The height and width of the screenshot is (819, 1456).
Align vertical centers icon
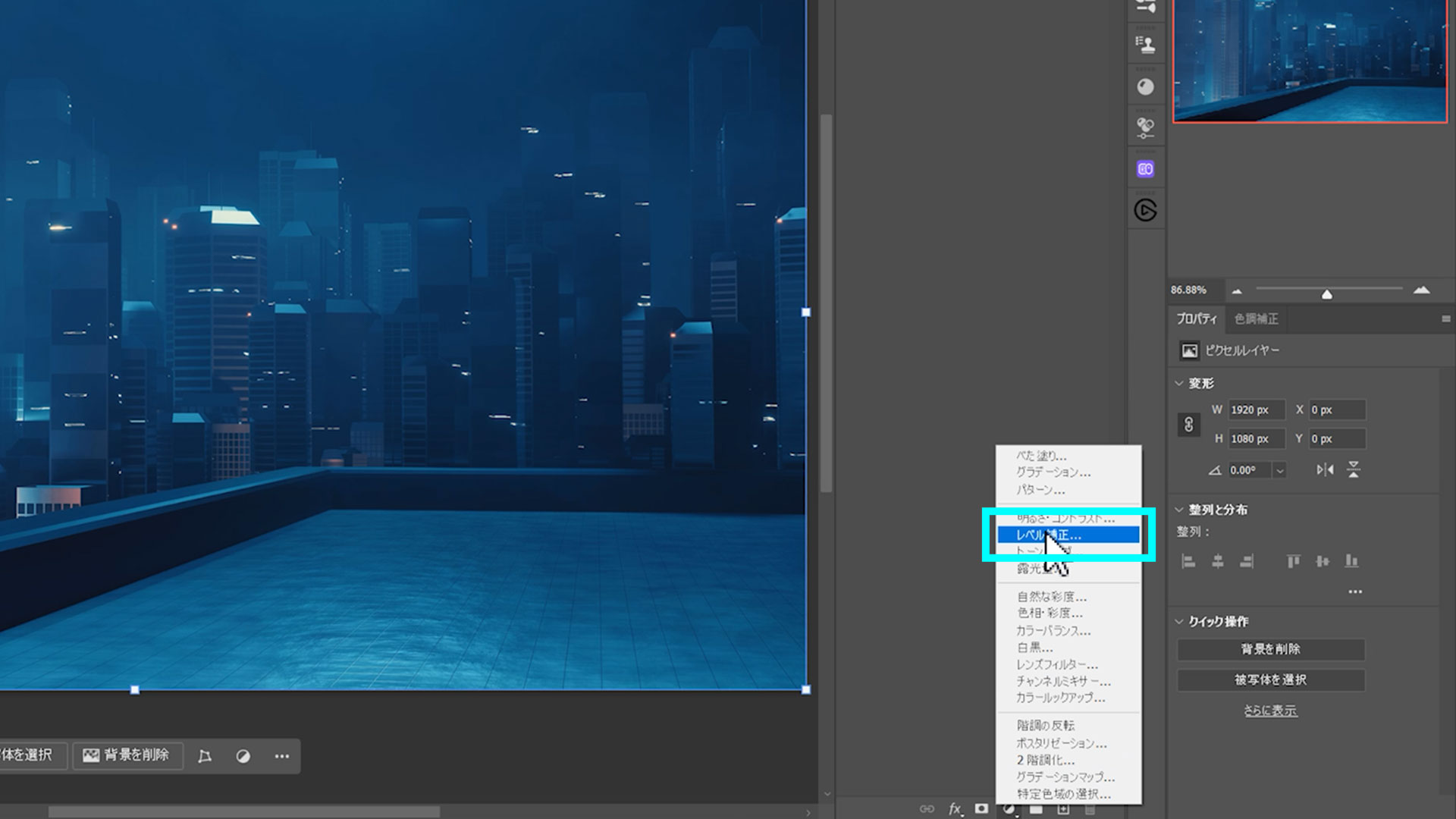1323,561
